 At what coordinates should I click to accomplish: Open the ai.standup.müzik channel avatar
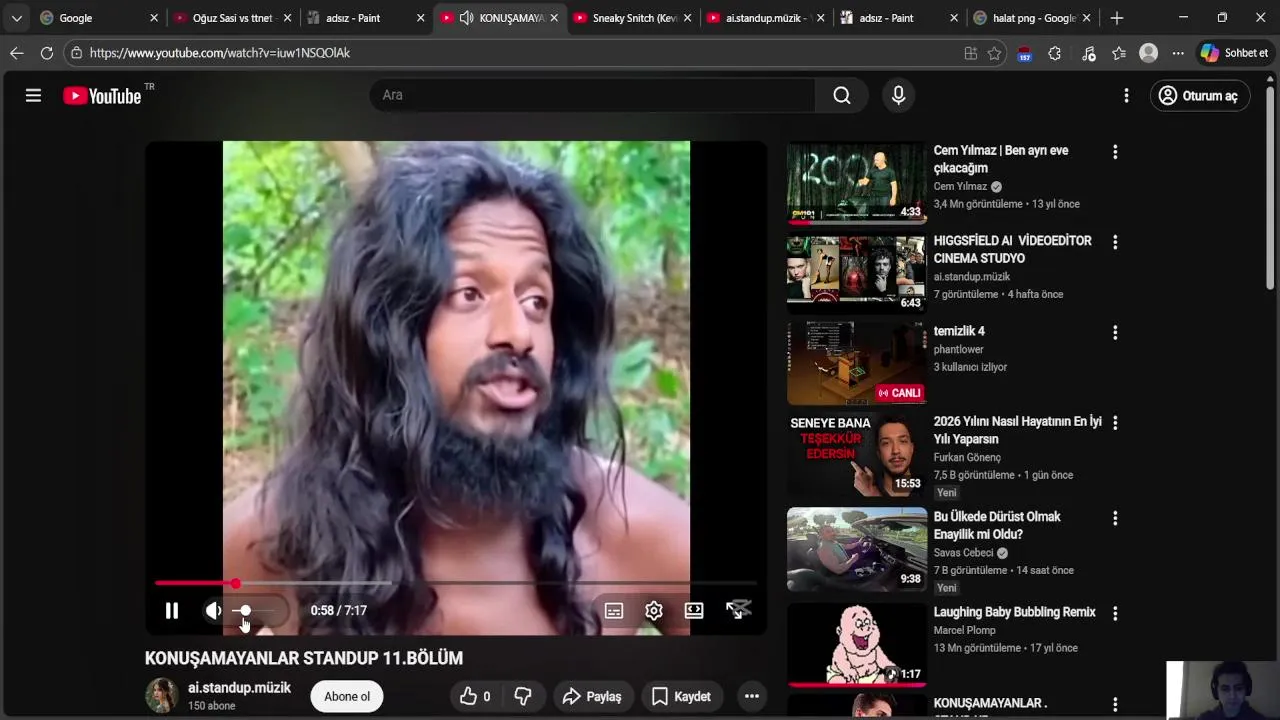coord(162,696)
